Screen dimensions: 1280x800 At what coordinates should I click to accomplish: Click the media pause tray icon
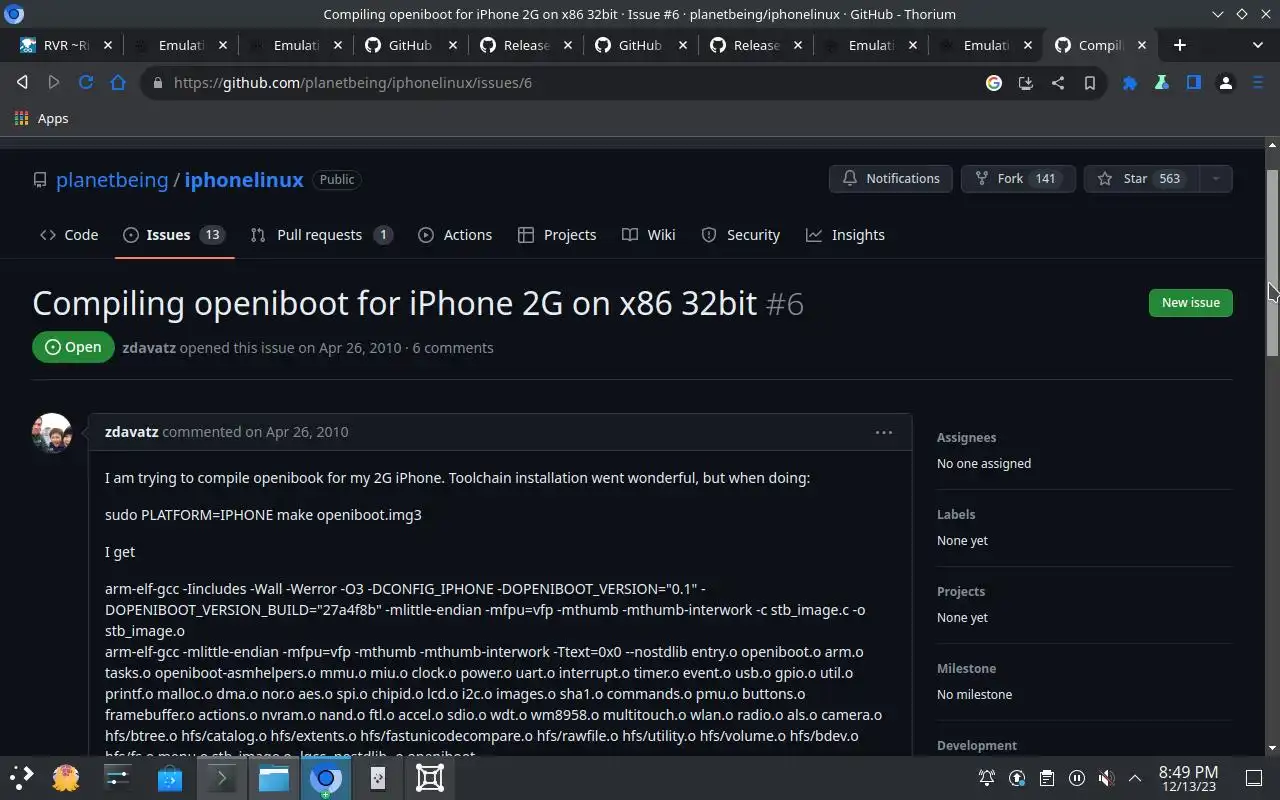1077,778
